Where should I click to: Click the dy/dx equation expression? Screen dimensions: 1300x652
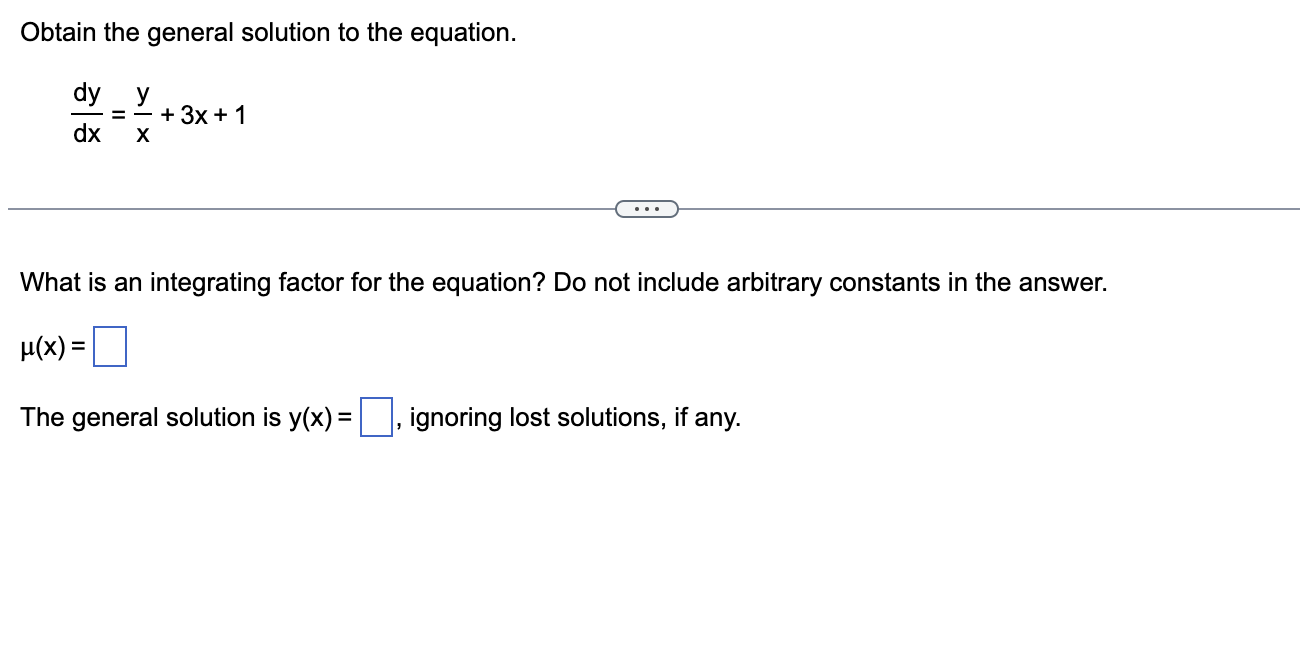coord(87,113)
